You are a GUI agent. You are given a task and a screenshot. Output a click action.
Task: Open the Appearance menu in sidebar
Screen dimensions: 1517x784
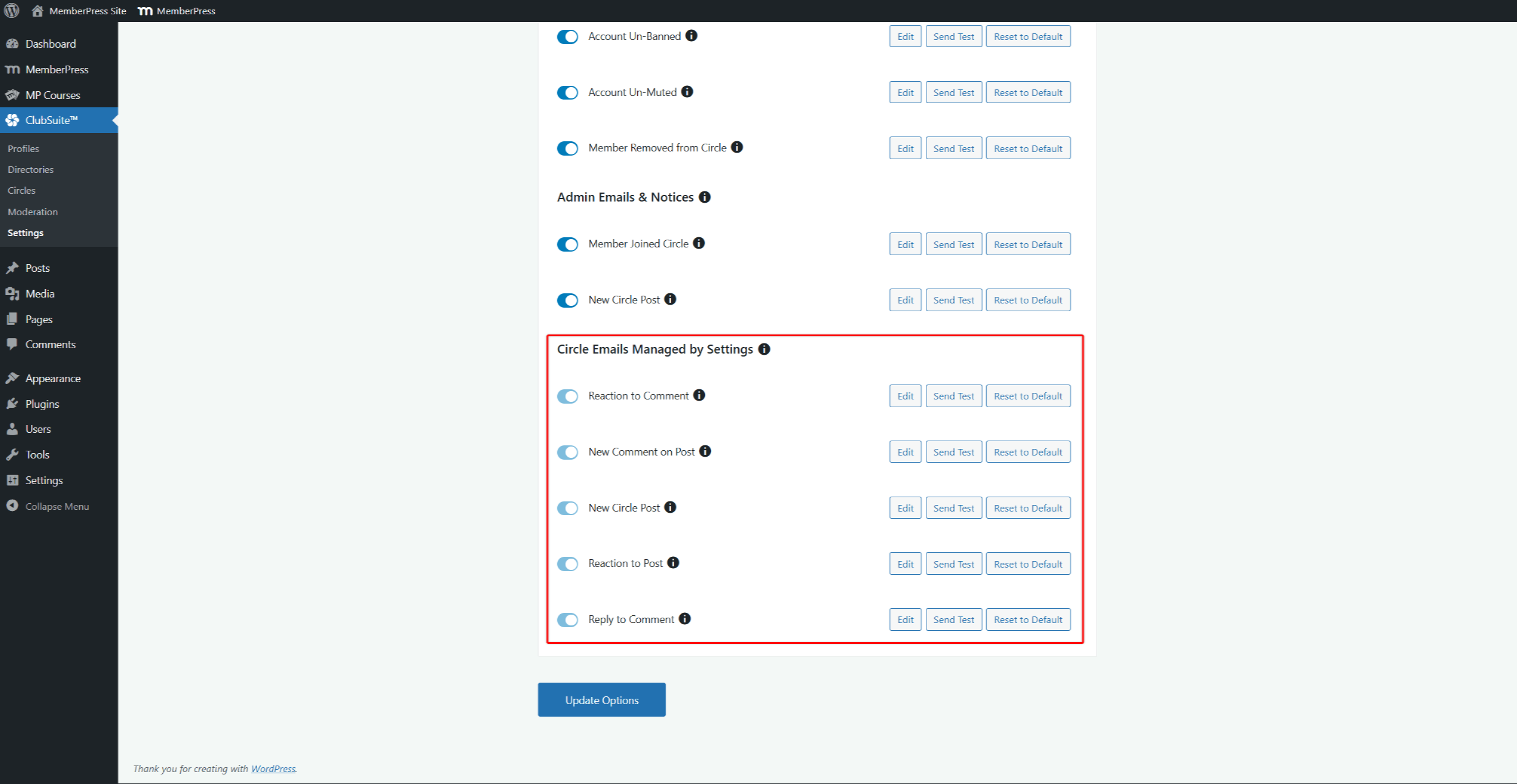pyautogui.click(x=52, y=378)
